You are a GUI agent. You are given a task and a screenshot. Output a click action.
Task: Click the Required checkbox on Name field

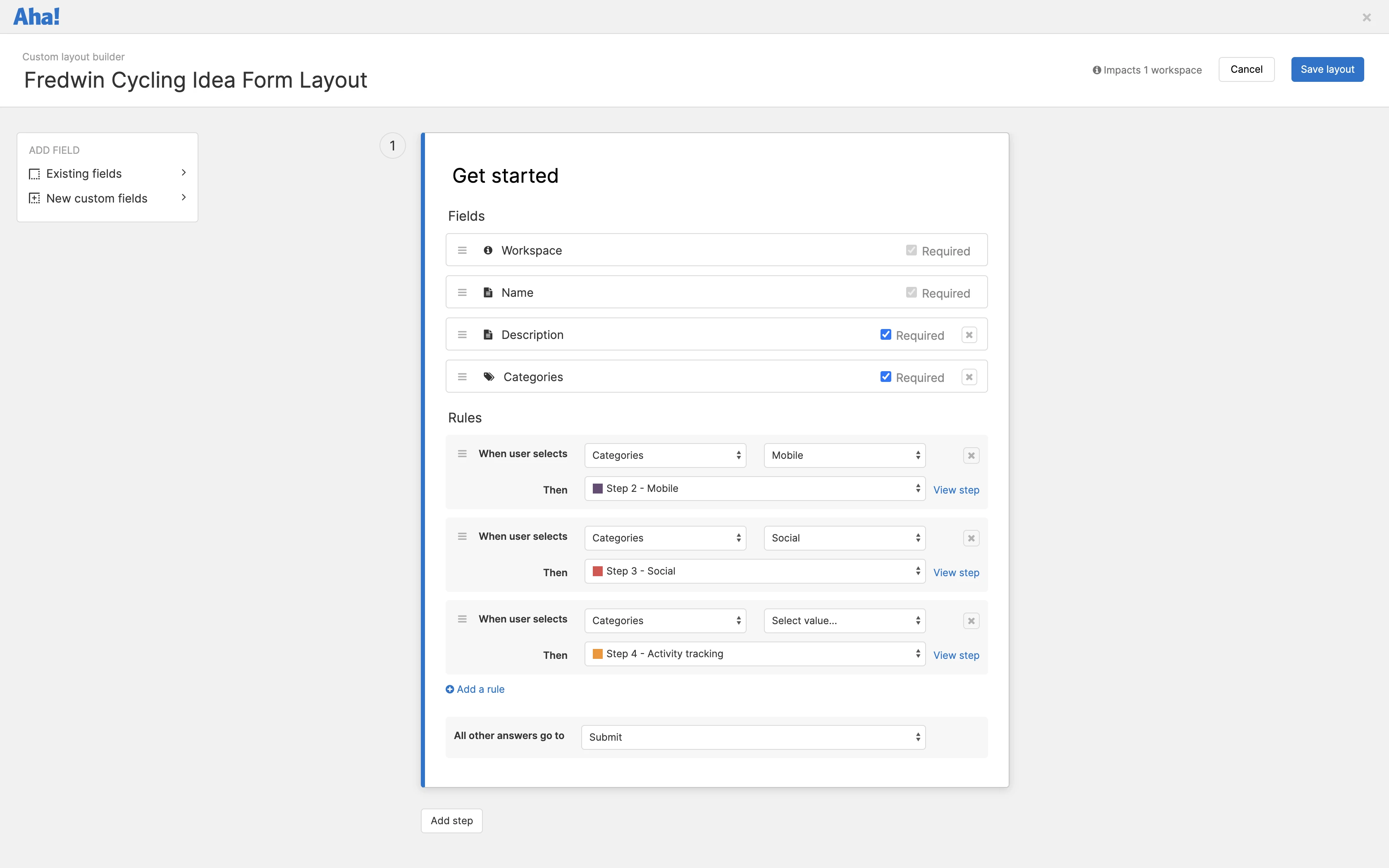(x=911, y=293)
